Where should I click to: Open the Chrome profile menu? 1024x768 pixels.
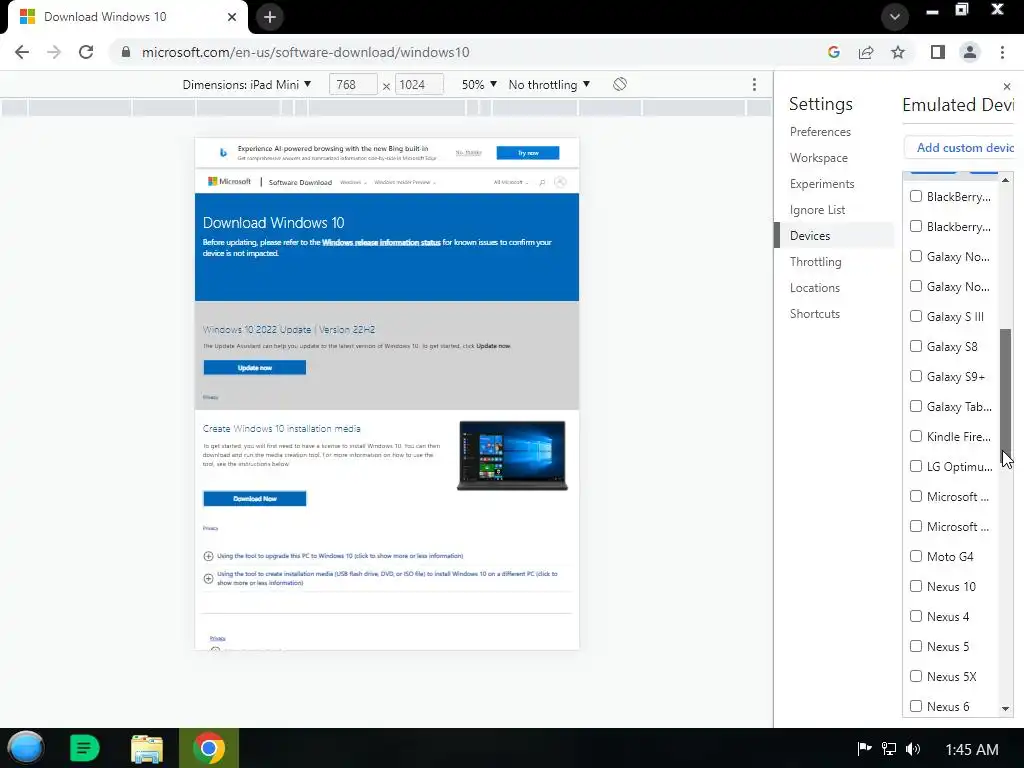coord(970,52)
